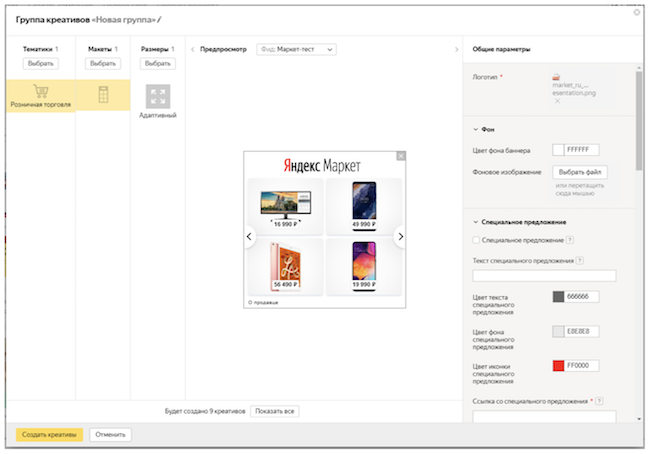Click Отменить button
Viewport: 650px width, 454px height.
click(110, 435)
